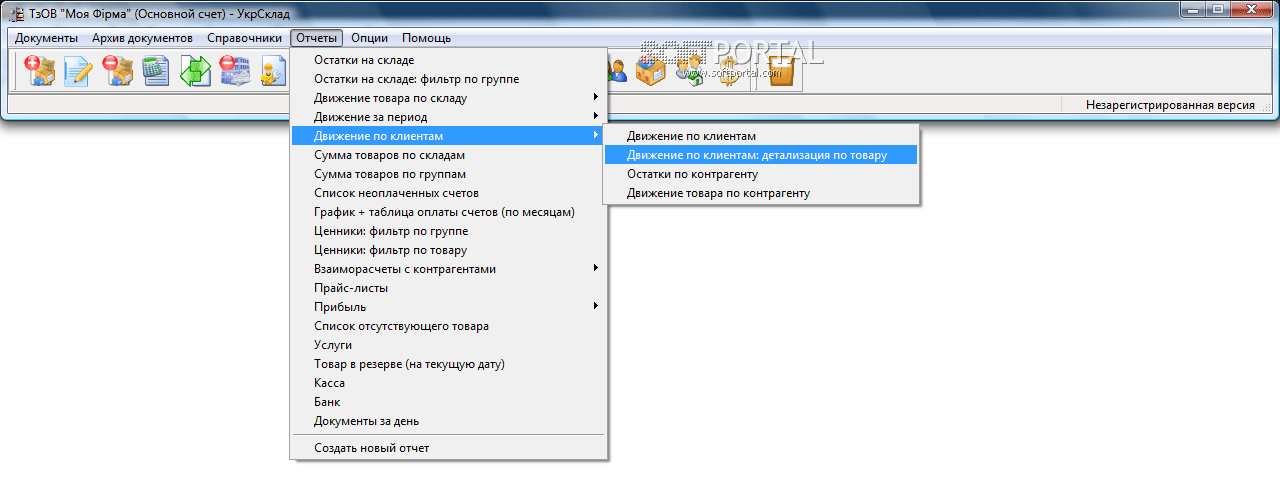The image size is (1280, 483).
Task: Click the calculator document toolbar icon
Action: click(x=156, y=72)
